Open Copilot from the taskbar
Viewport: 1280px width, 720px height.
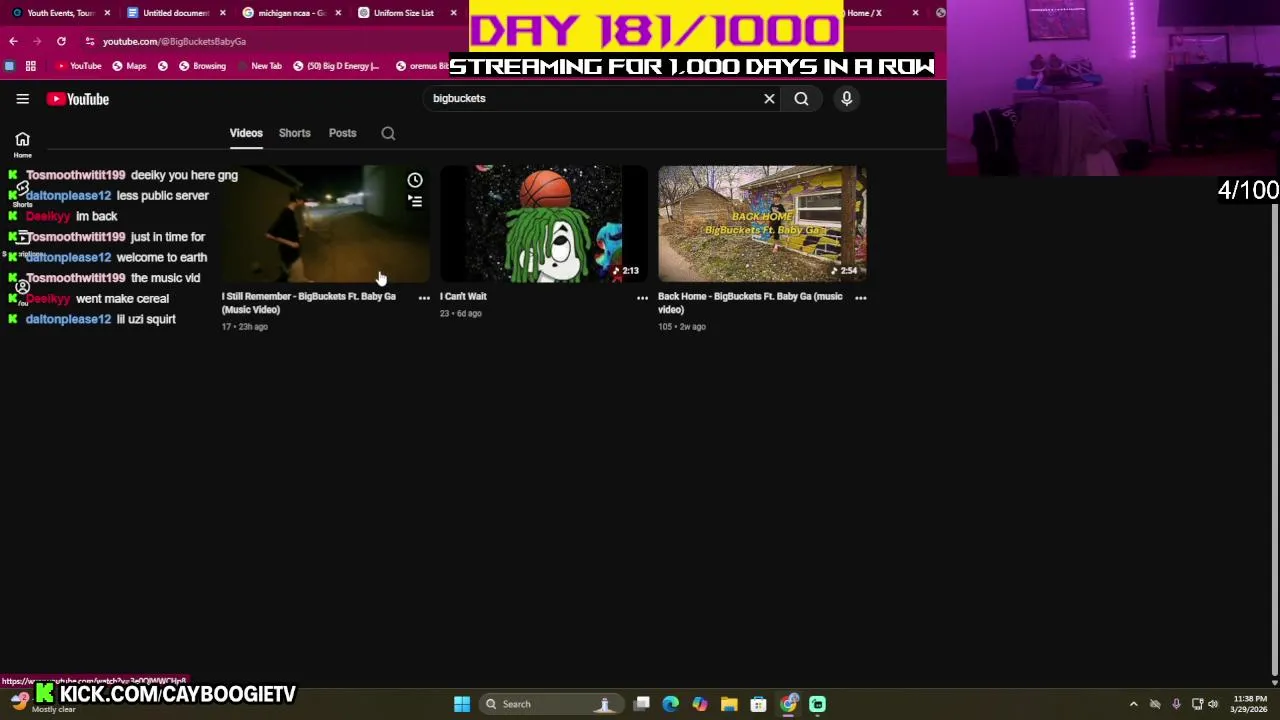[700, 704]
